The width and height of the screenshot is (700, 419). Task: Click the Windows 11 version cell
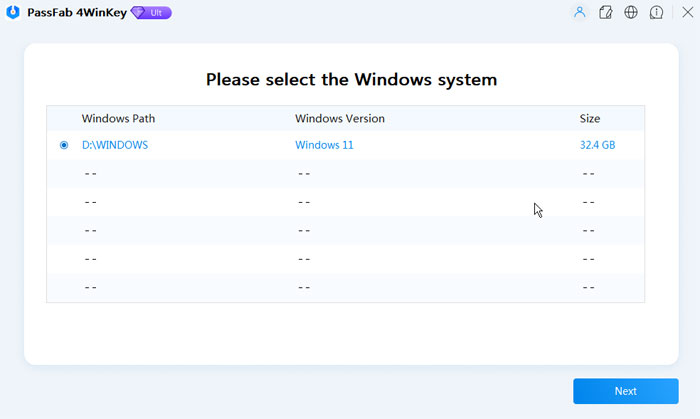[x=324, y=145]
